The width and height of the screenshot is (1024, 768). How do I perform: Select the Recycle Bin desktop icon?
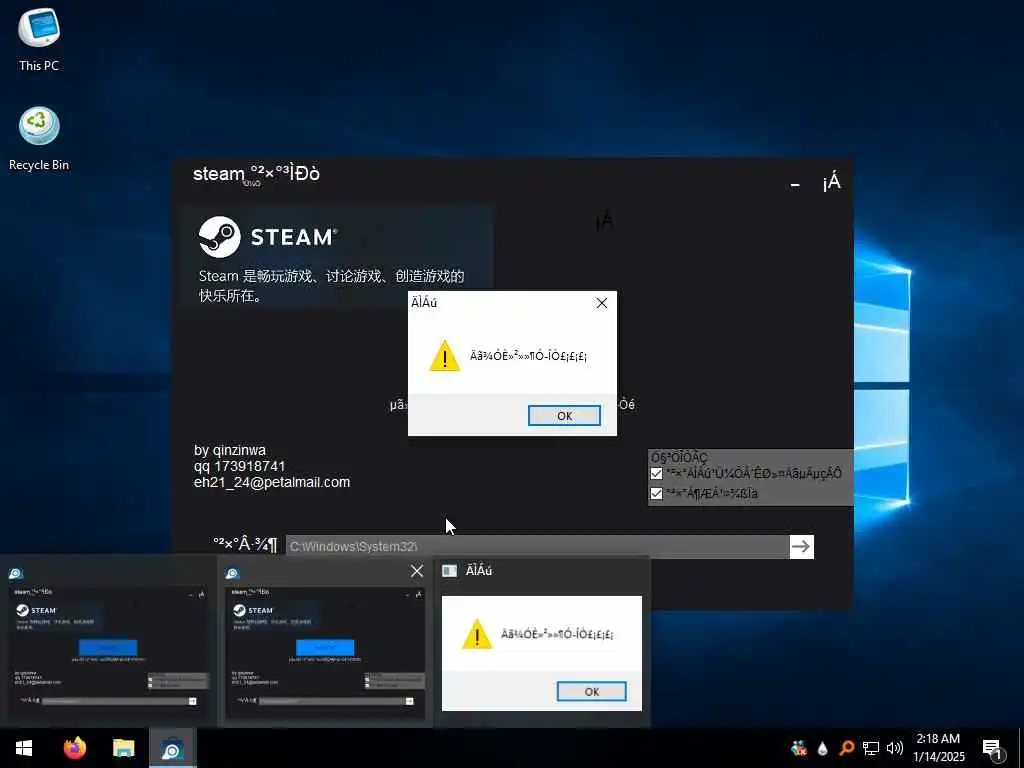click(39, 139)
